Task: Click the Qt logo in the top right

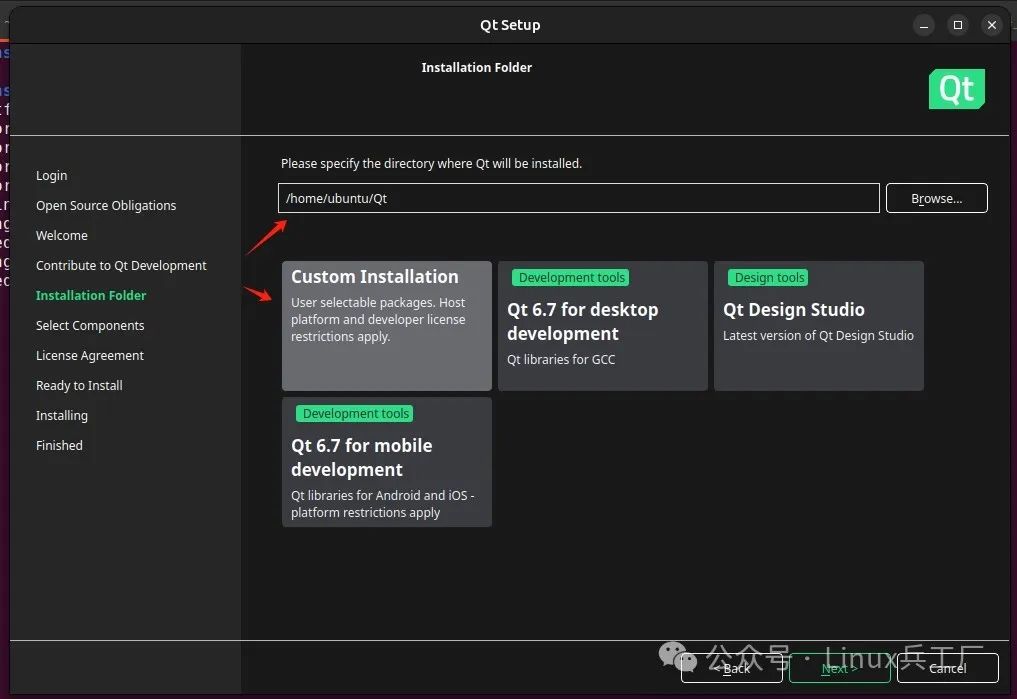Action: click(x=956, y=88)
